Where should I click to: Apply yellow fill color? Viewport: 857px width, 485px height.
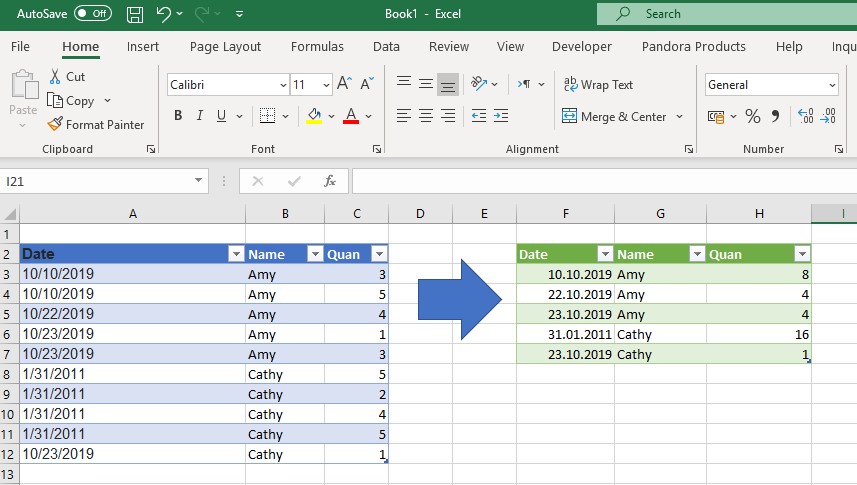tap(314, 115)
